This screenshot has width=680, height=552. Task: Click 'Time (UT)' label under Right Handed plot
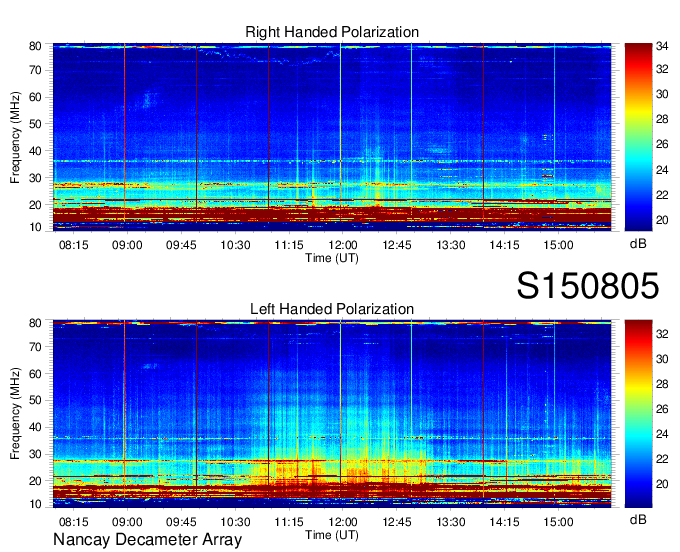coord(332,258)
